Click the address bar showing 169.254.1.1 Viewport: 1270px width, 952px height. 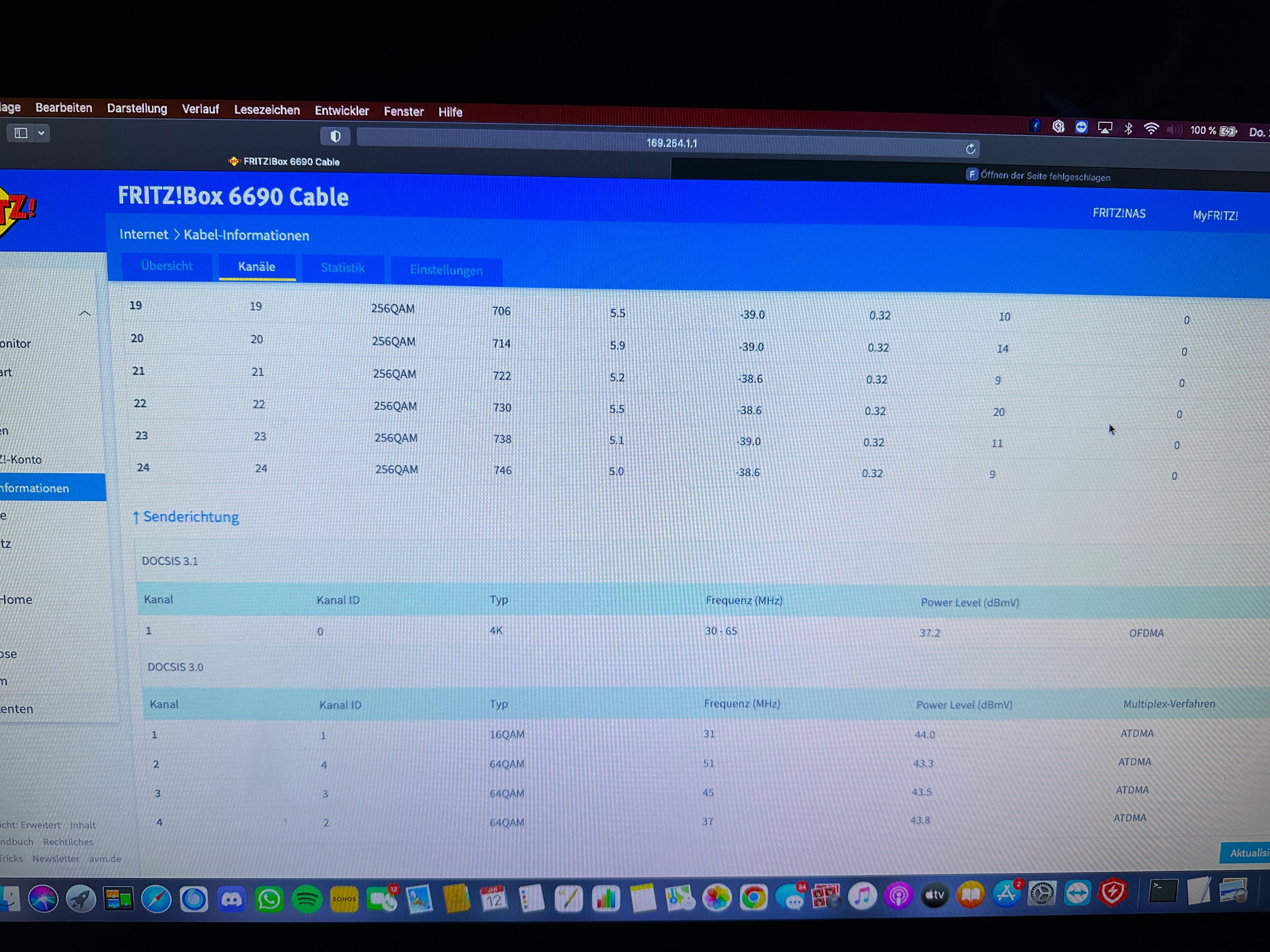(671, 144)
